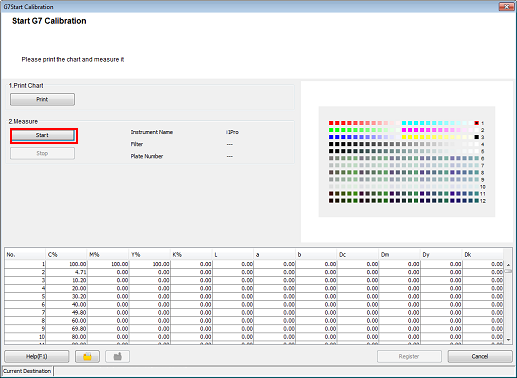
Task: Click the red patch in chart row 1
Action: (331, 123)
